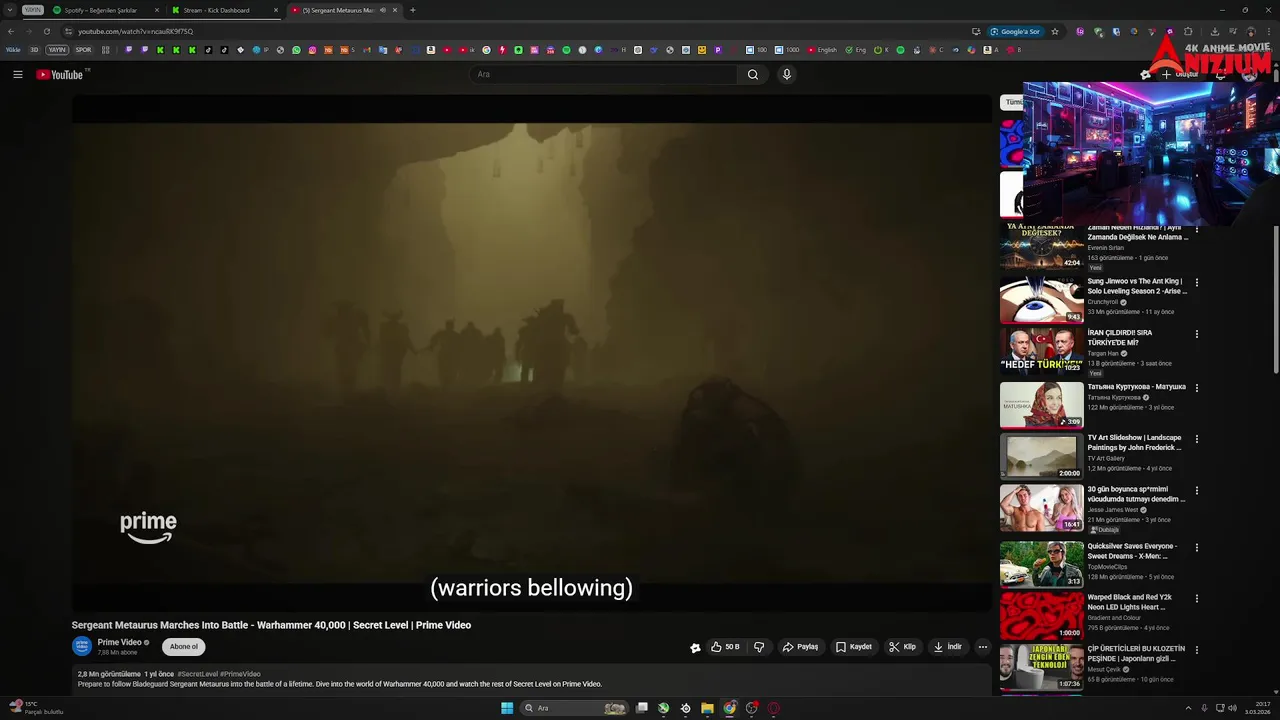Open options for 30 gün boyunca video

click(x=1197, y=491)
